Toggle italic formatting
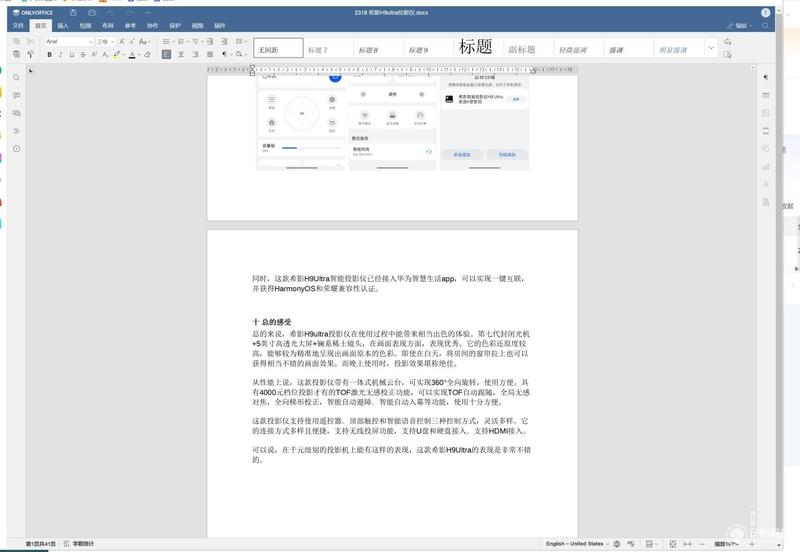The image size is (800, 552). [x=60, y=54]
